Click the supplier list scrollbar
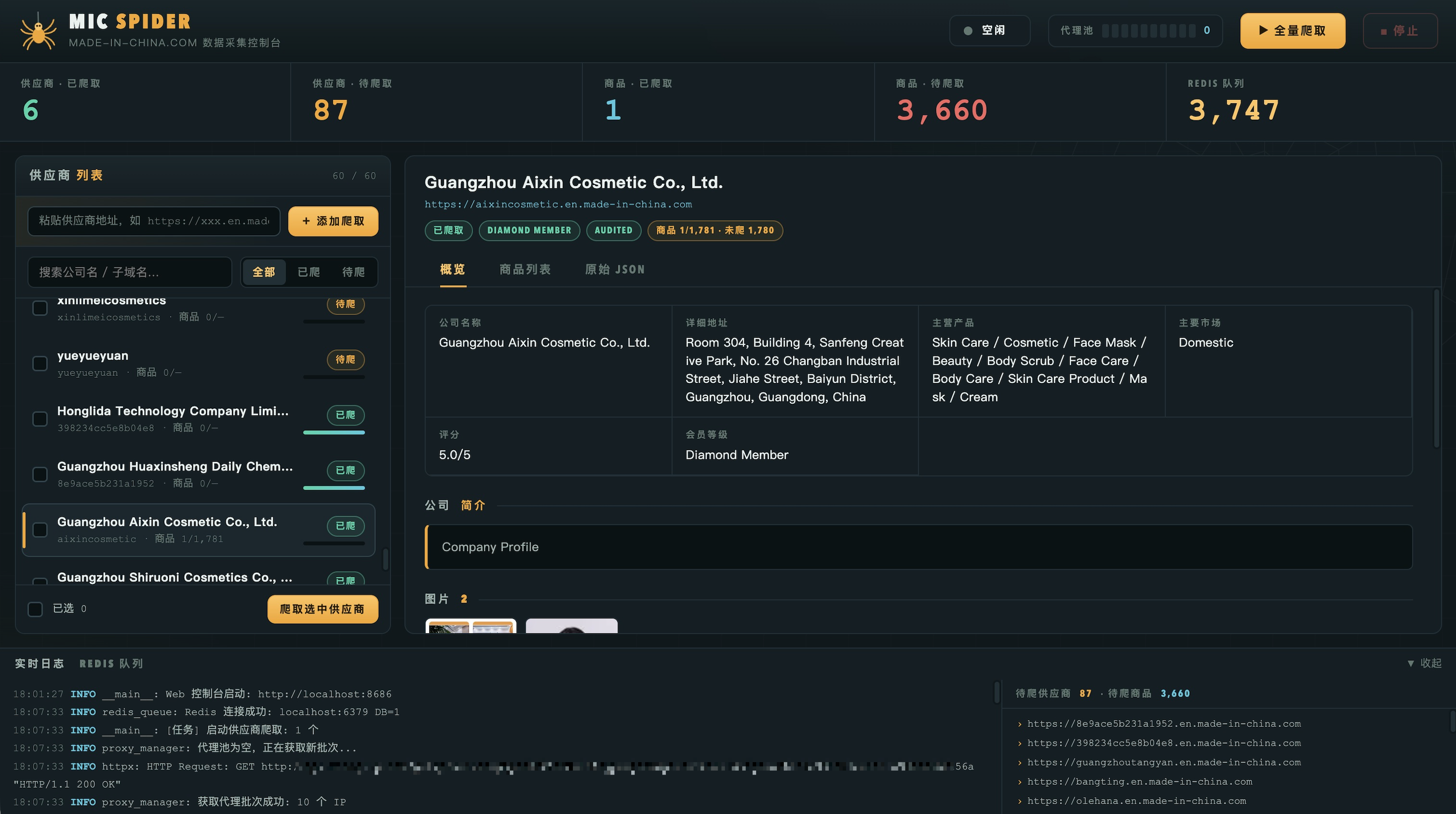 tap(385, 559)
